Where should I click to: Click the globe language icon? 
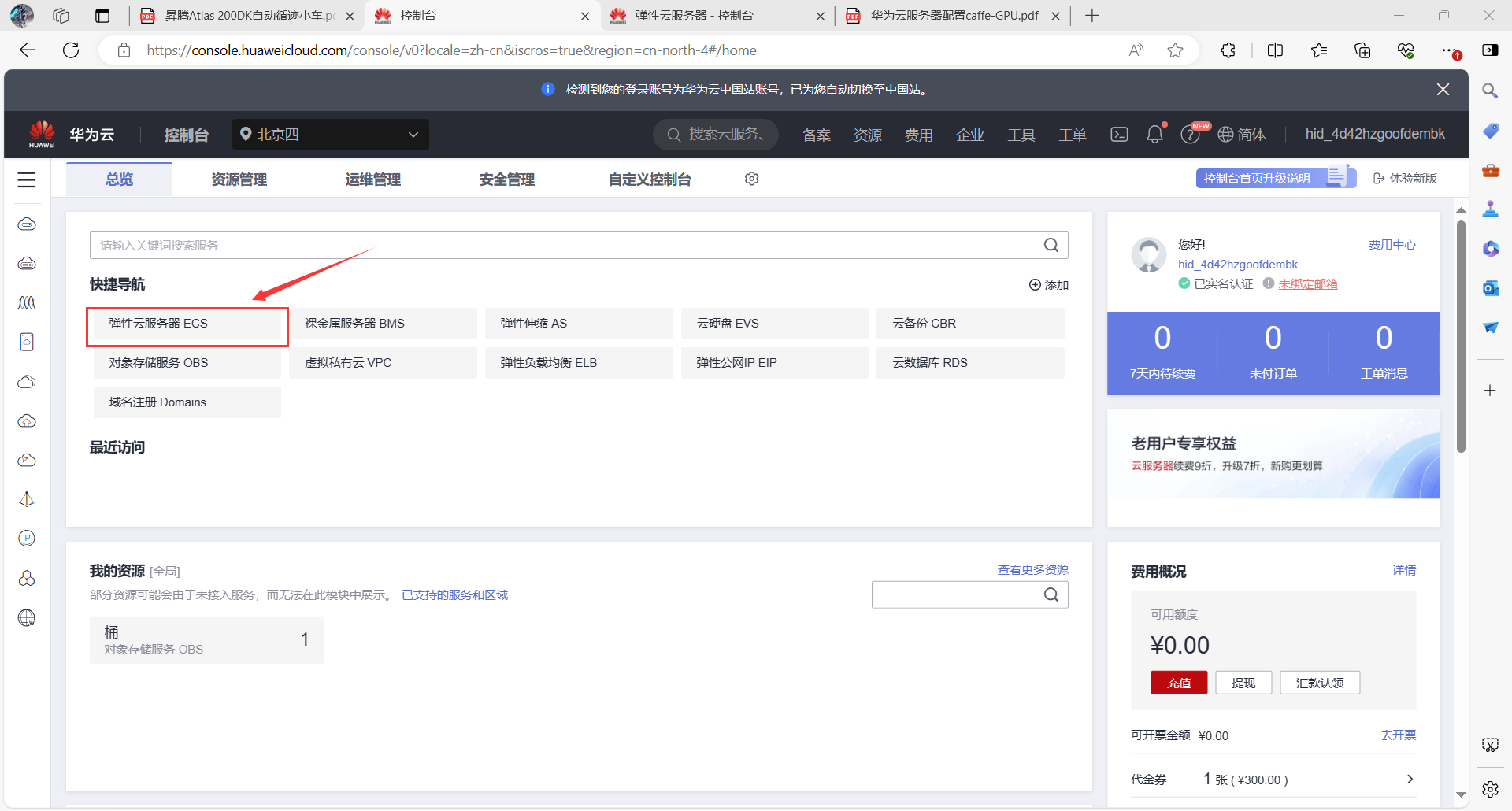1225,135
